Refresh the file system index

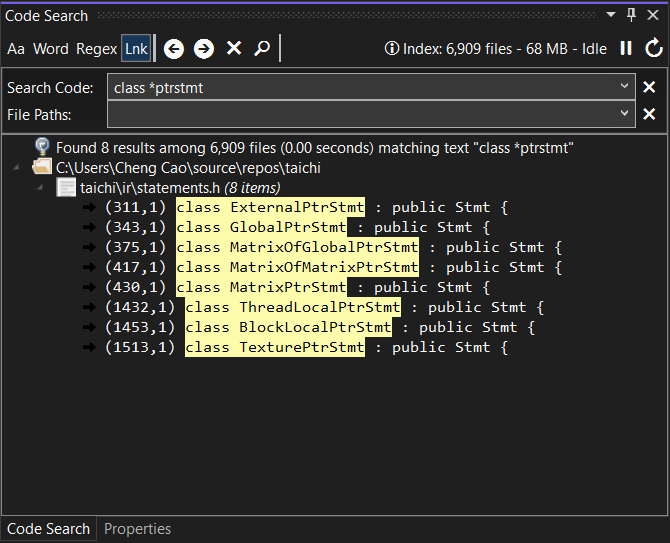[653, 48]
